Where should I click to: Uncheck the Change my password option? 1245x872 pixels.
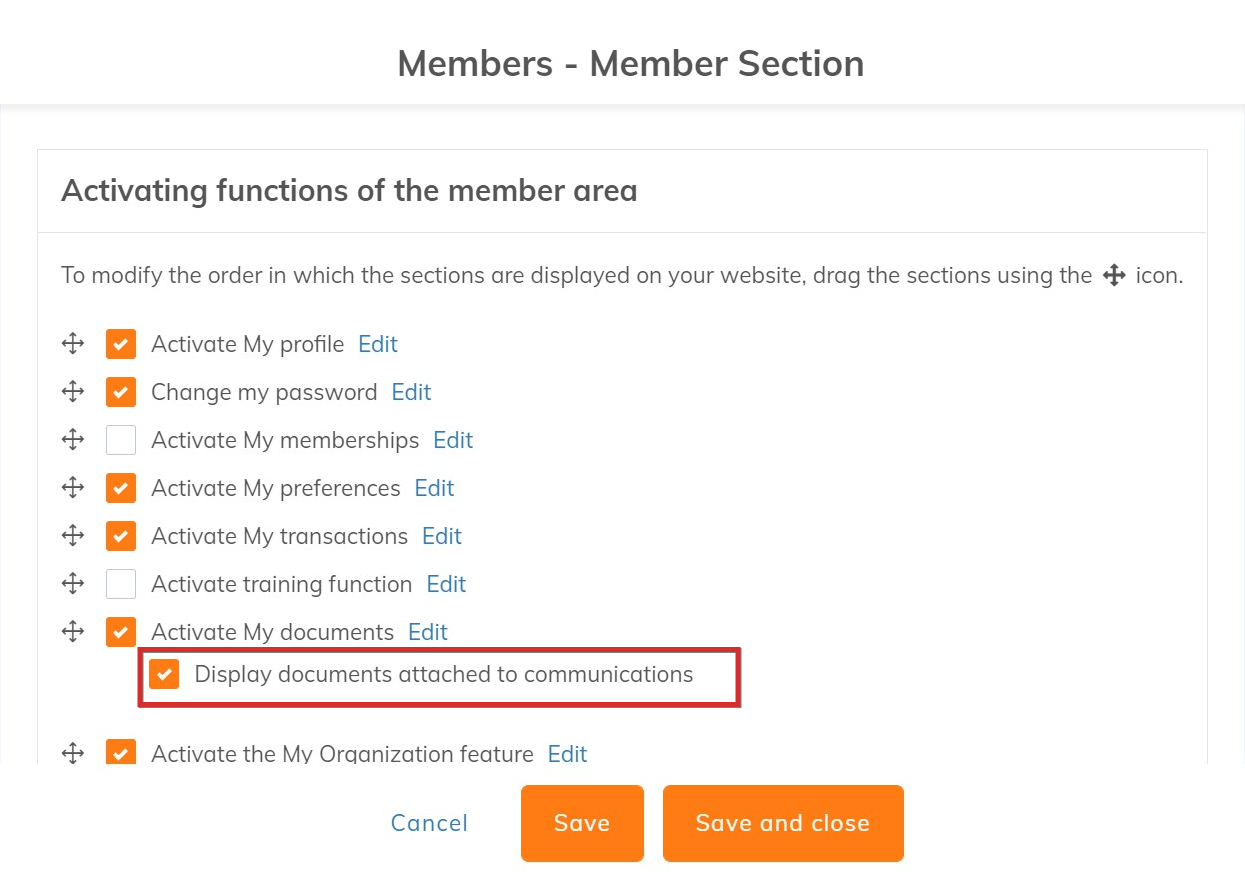[x=121, y=392]
